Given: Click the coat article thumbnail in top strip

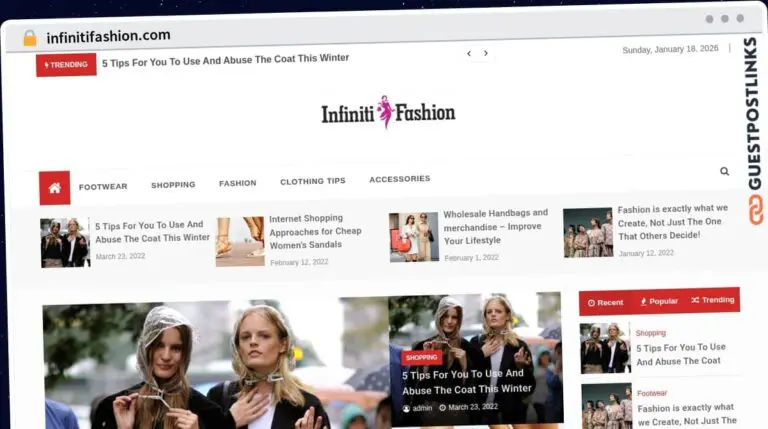Looking at the screenshot, I should point(65,243).
